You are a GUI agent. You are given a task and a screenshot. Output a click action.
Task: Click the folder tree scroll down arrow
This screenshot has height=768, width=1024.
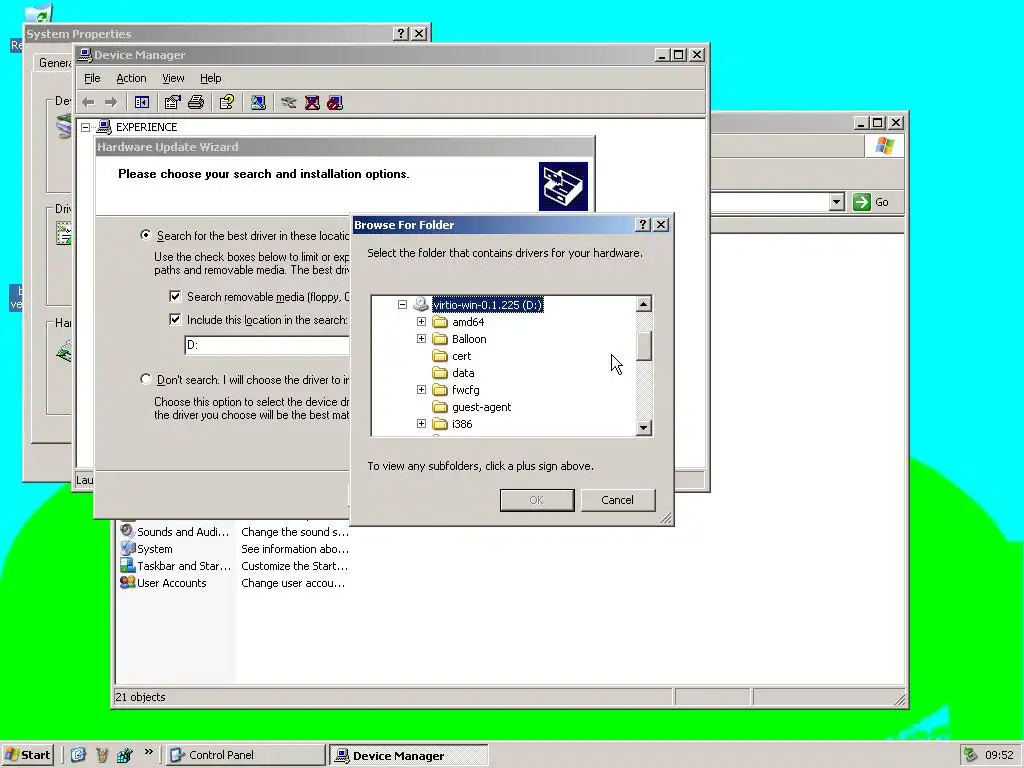[643, 428]
